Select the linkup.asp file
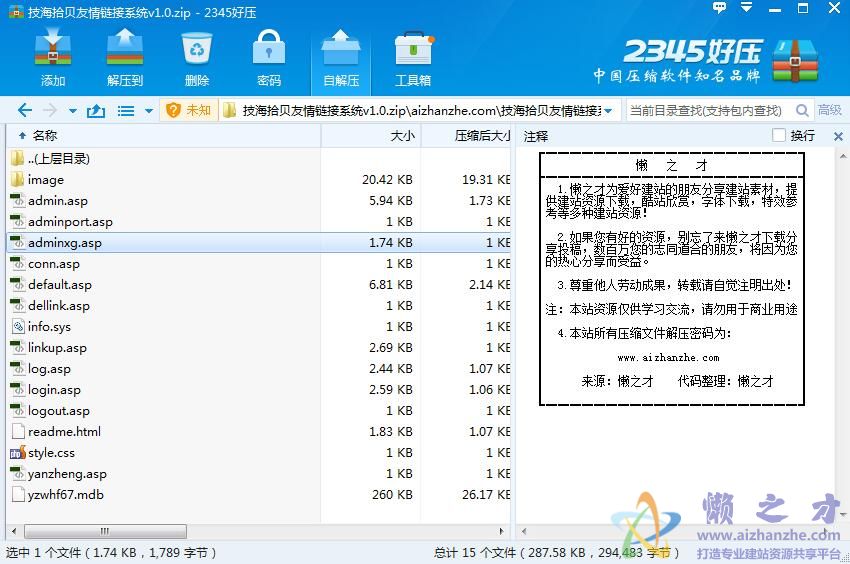This screenshot has width=850, height=564. [x=259, y=348]
